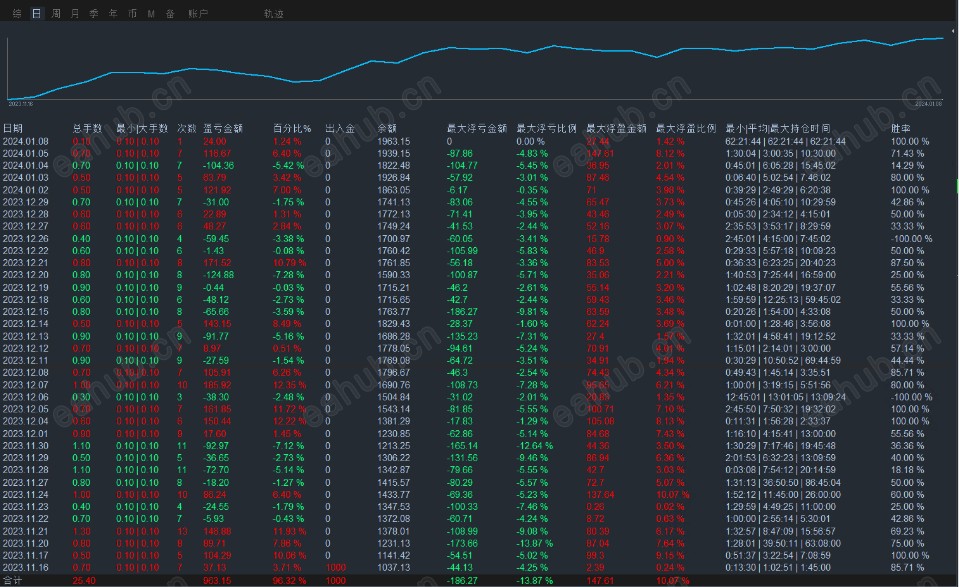Click profit value 105.91
959x587 pixels.
pyautogui.click(x=217, y=373)
